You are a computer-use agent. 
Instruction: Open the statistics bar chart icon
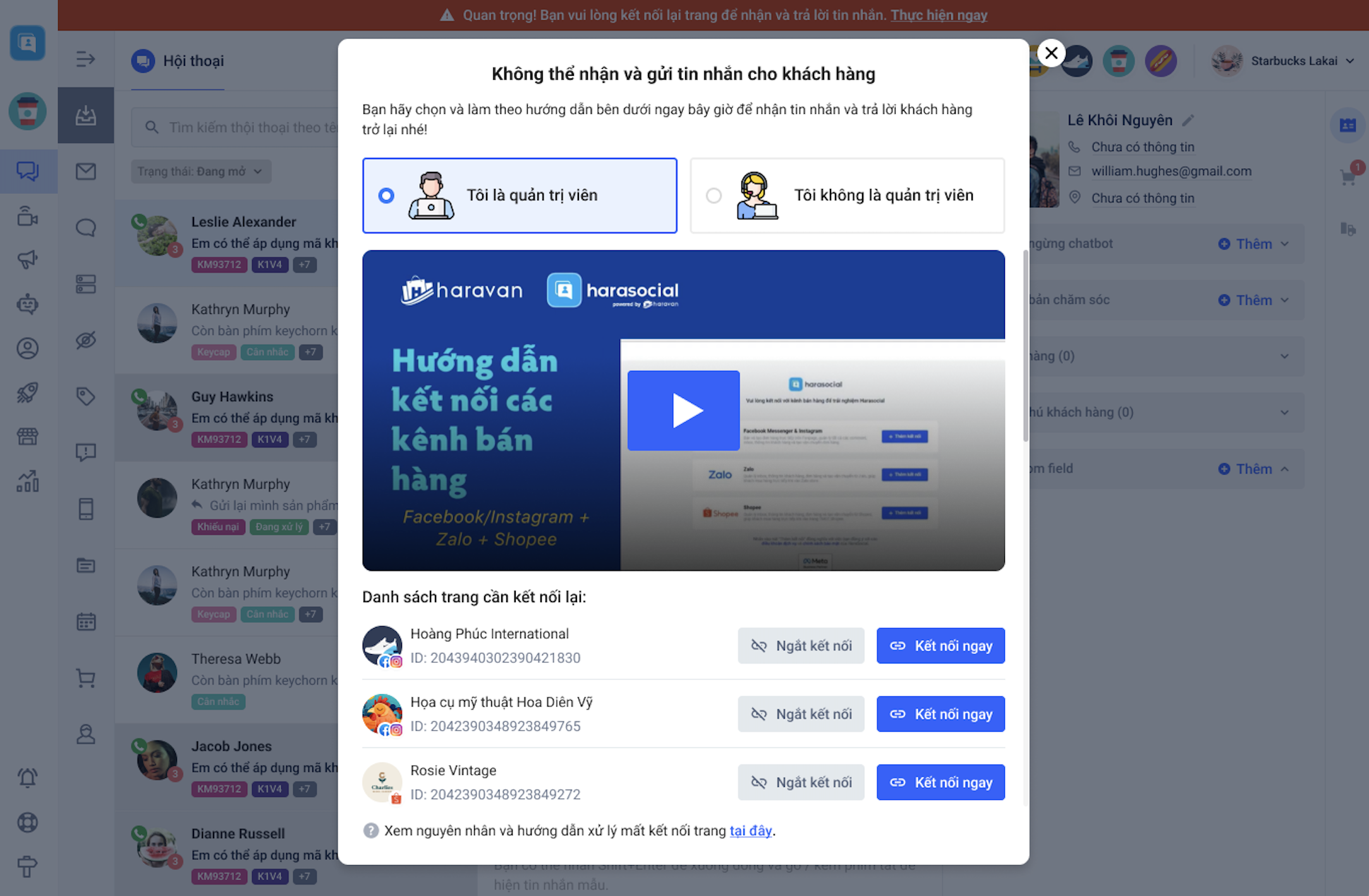click(27, 481)
